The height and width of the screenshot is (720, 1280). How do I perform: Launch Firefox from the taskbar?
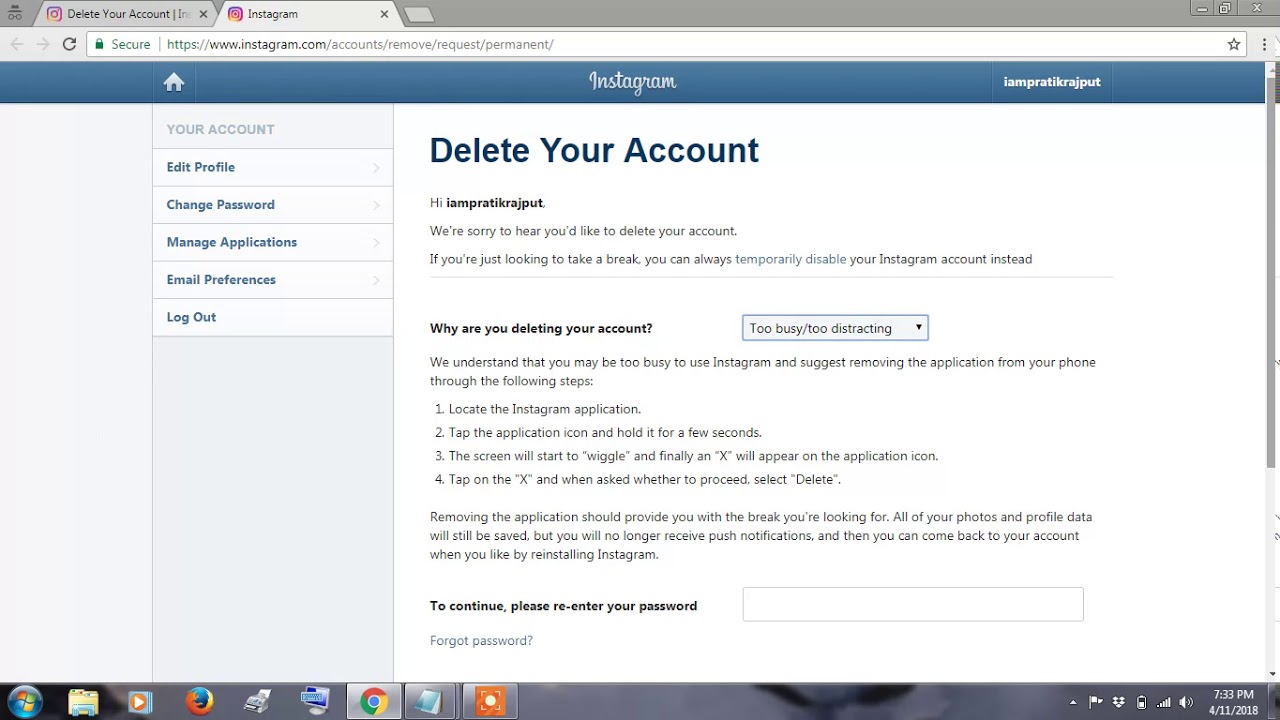pyautogui.click(x=199, y=702)
